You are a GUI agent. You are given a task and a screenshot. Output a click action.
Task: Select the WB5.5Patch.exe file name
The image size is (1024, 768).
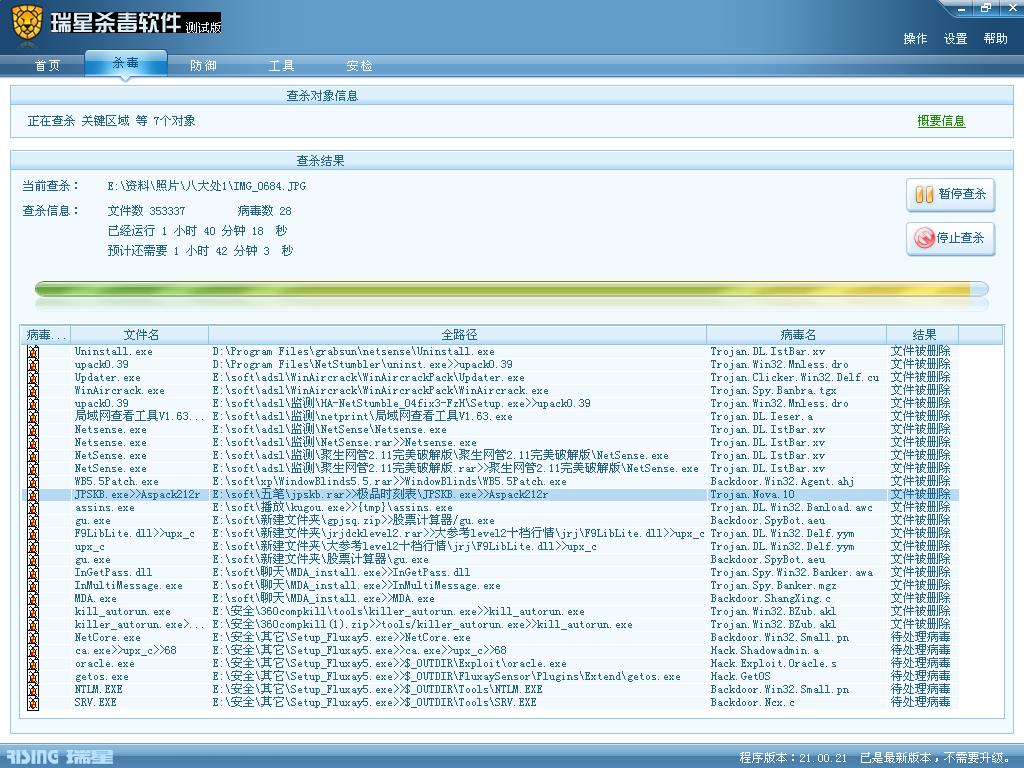116,481
